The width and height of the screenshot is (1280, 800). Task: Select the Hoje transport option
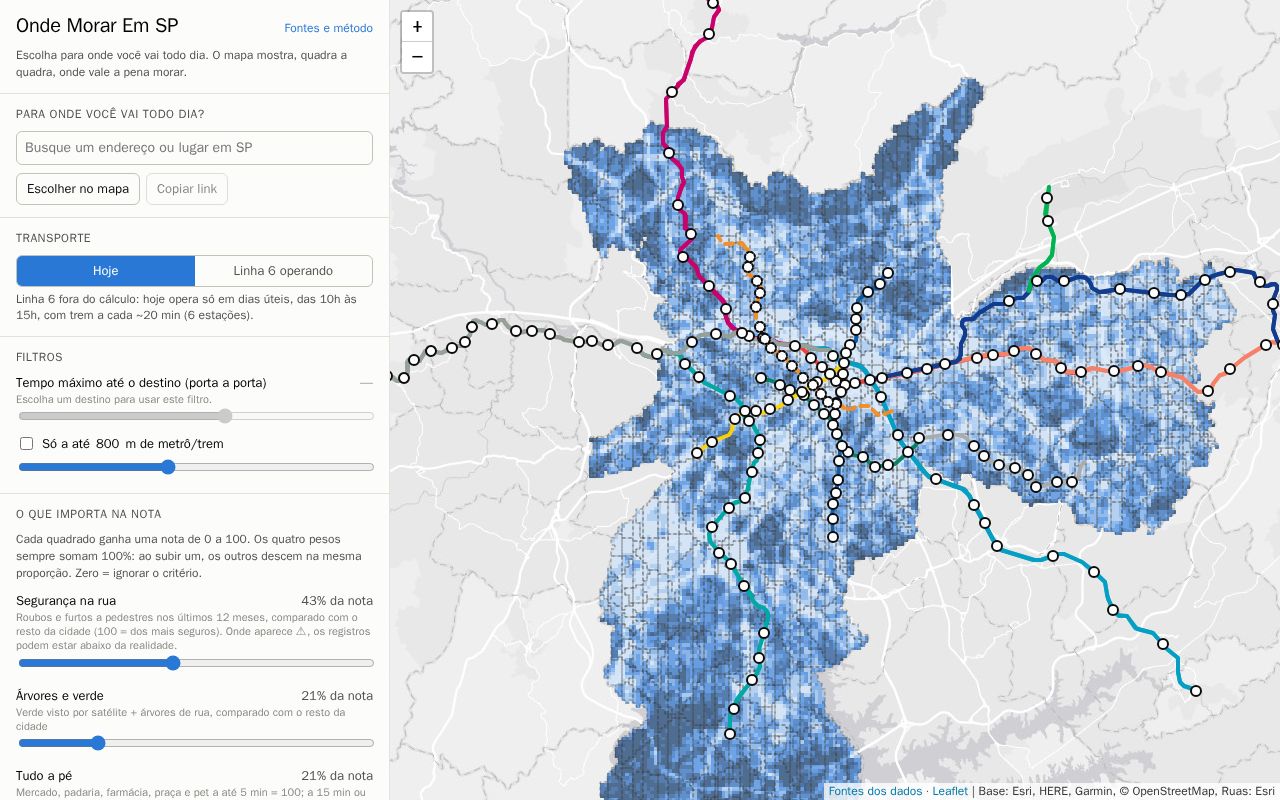[x=105, y=271]
